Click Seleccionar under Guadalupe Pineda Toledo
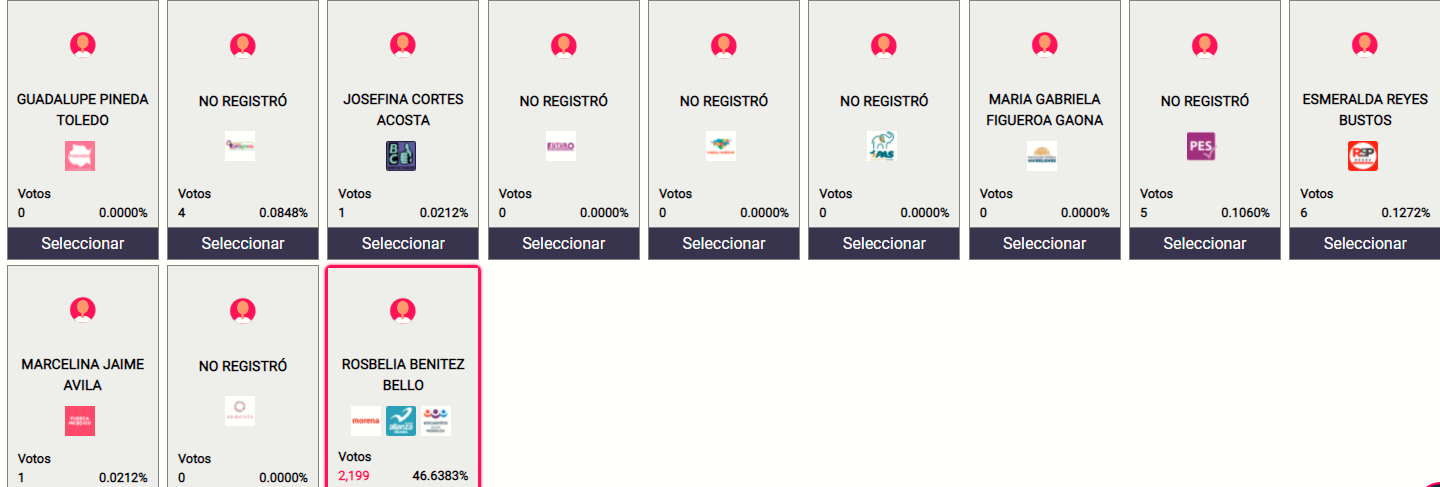 (x=83, y=243)
